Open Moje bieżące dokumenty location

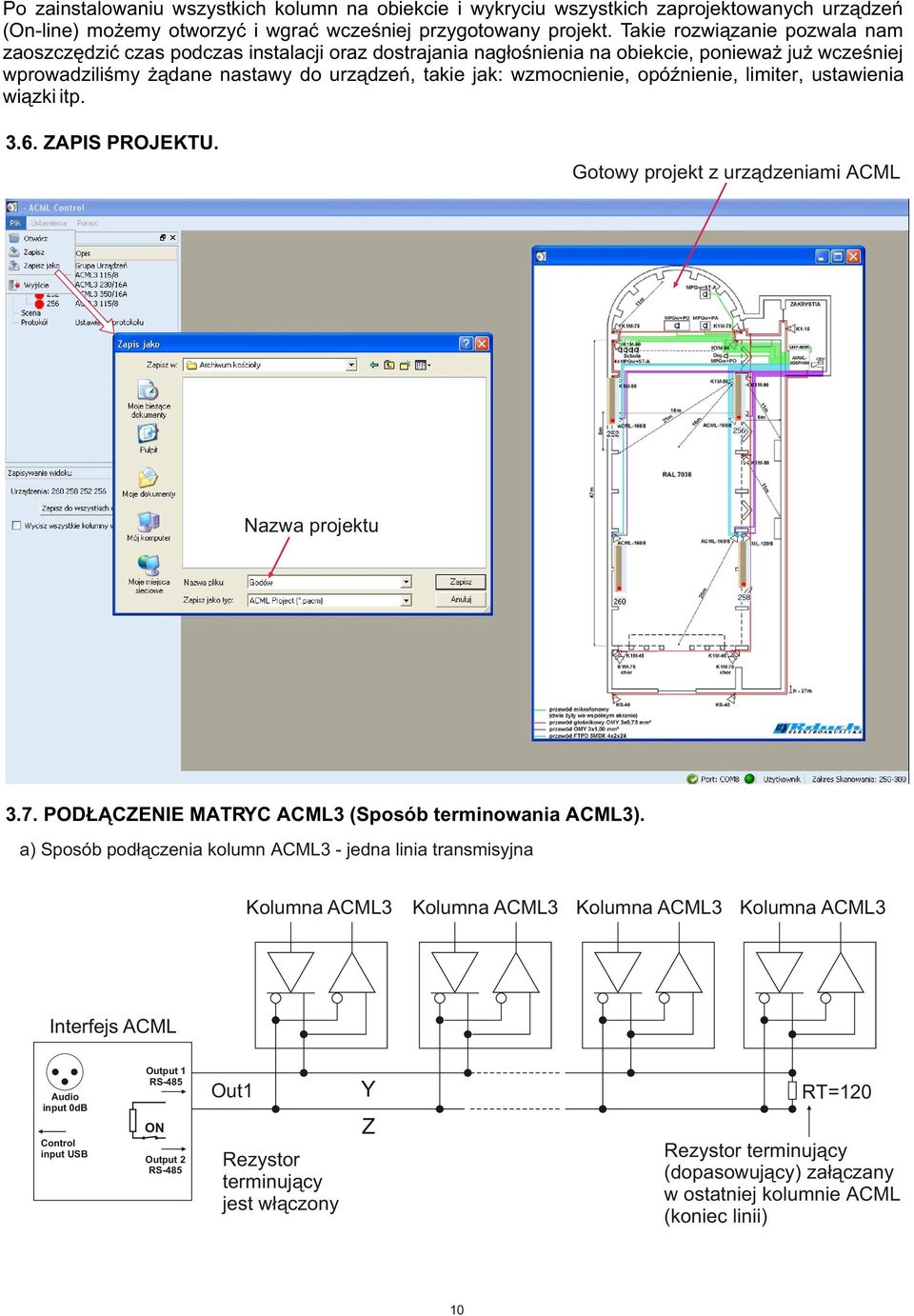tap(149, 399)
